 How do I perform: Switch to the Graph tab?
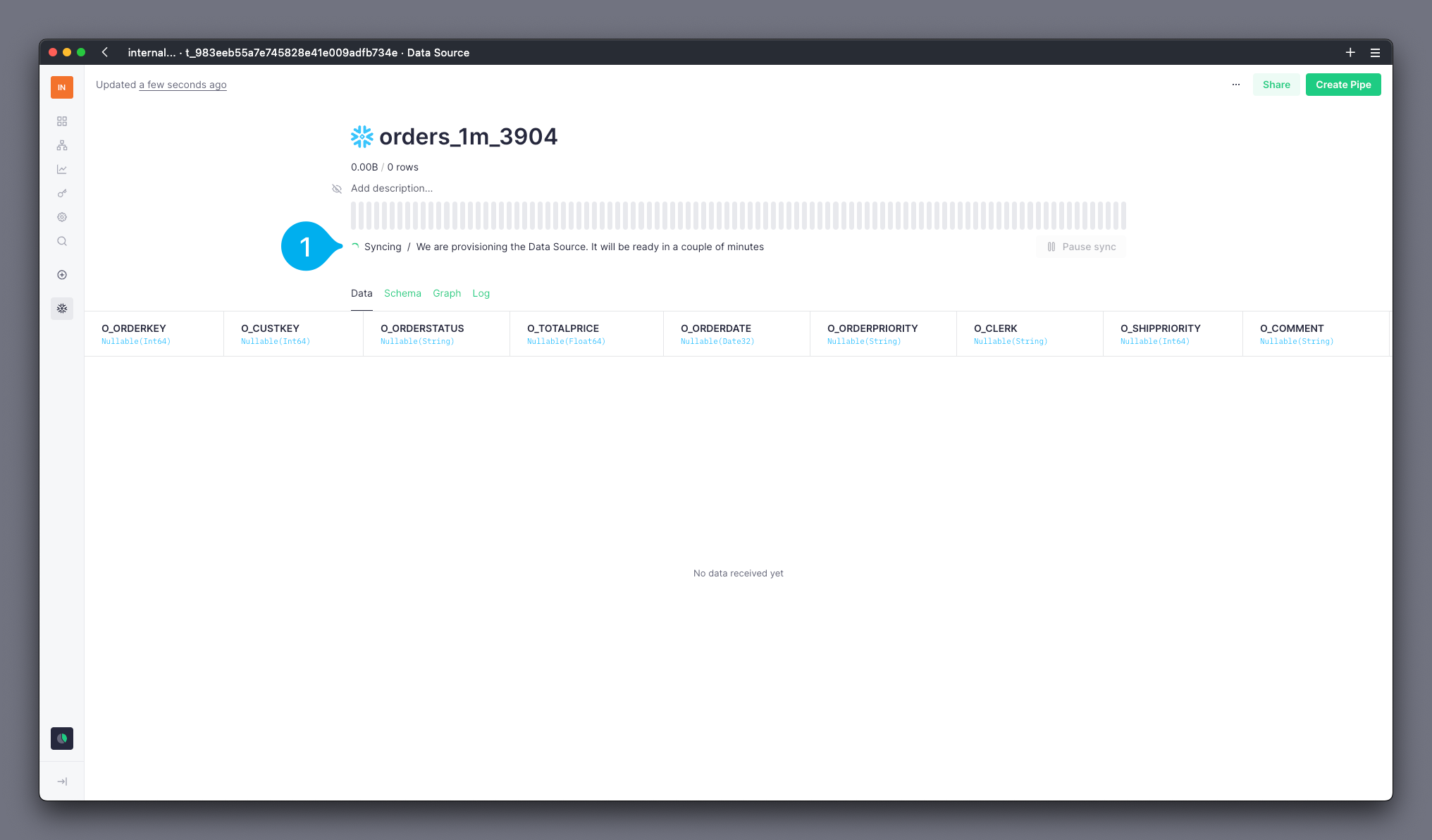[447, 293]
